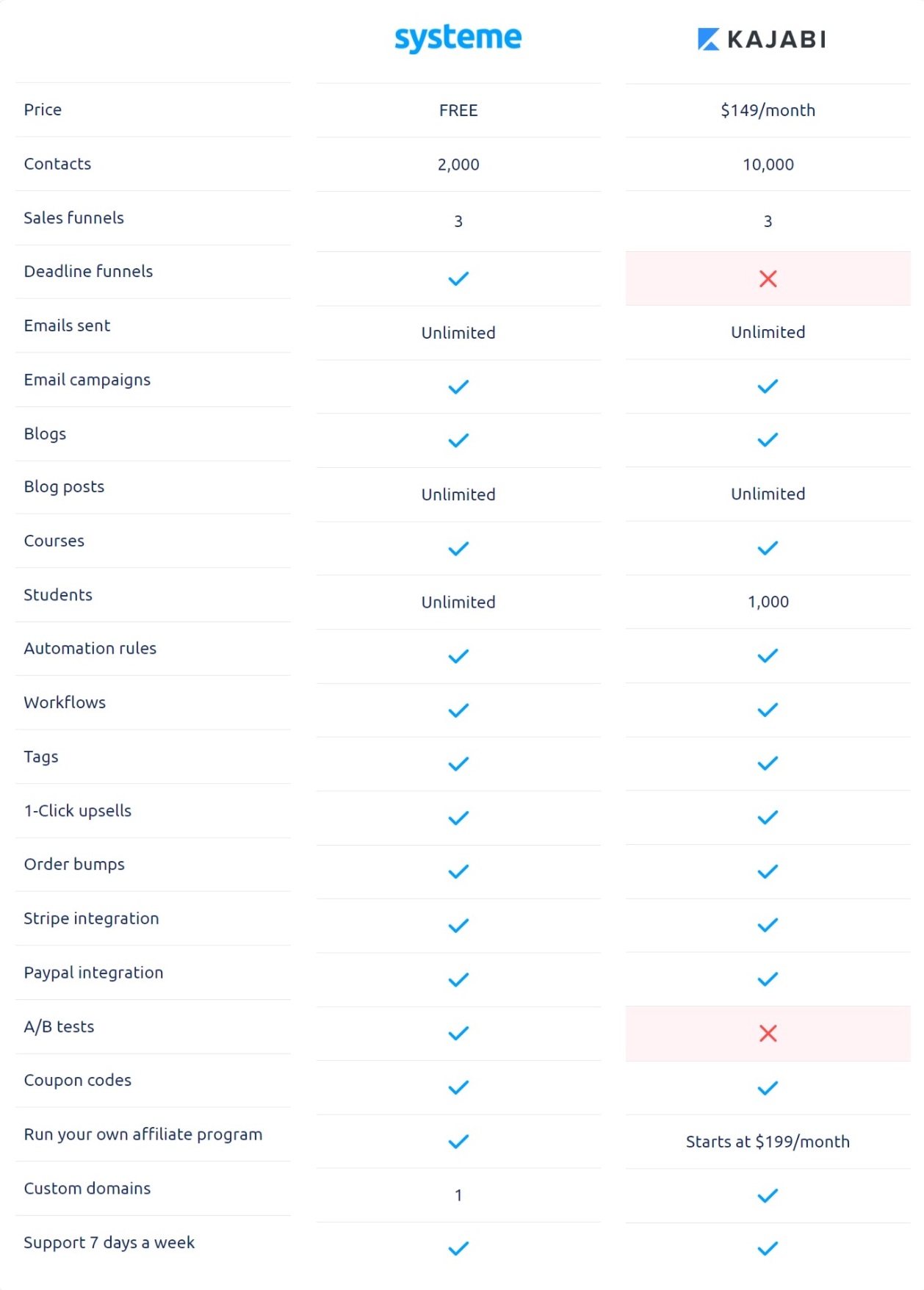
Task: Click the FREE price under systeme
Action: point(458,110)
